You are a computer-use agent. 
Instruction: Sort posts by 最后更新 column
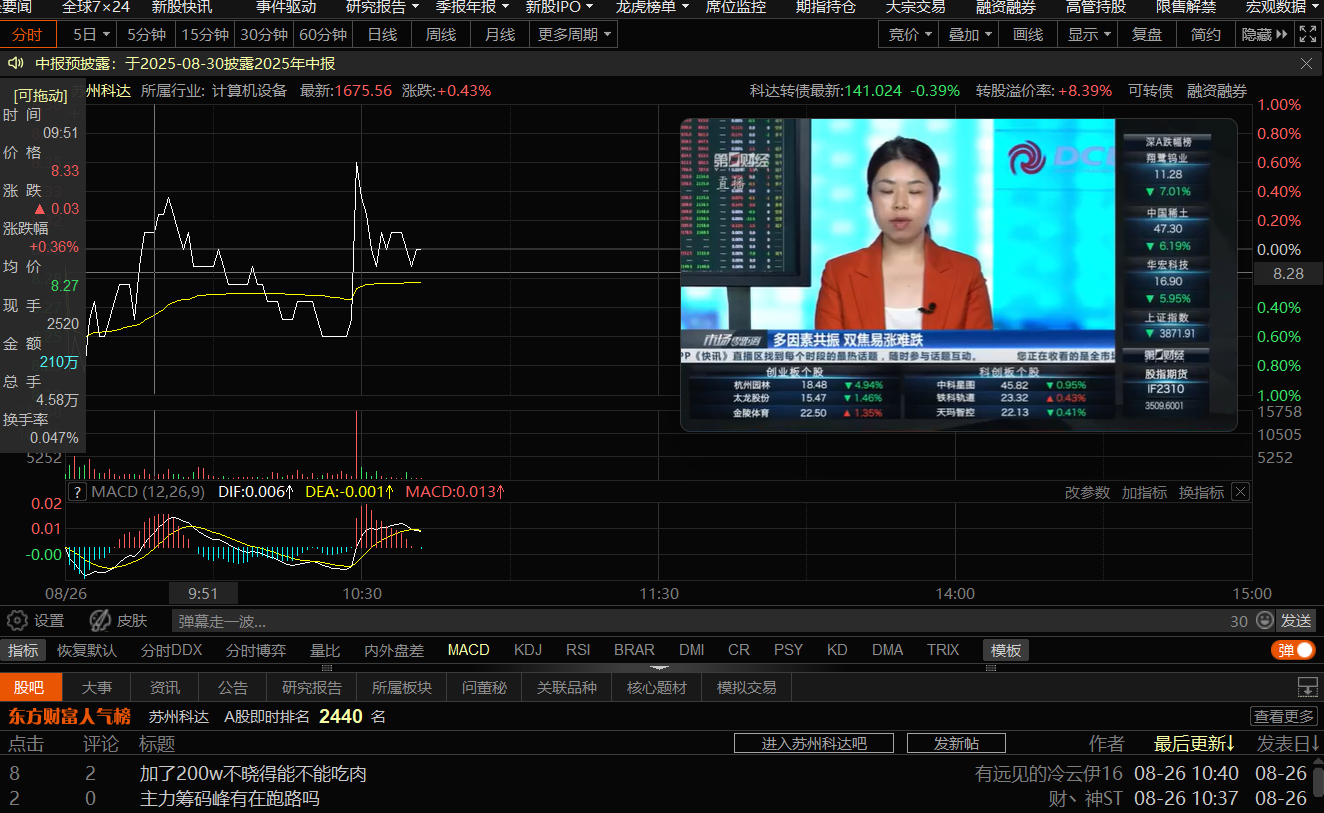pyautogui.click(x=1194, y=743)
